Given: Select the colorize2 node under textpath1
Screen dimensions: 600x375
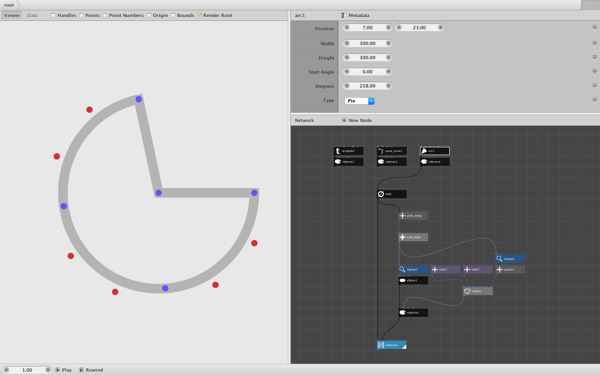Looking at the screenshot, I should (x=349, y=162).
